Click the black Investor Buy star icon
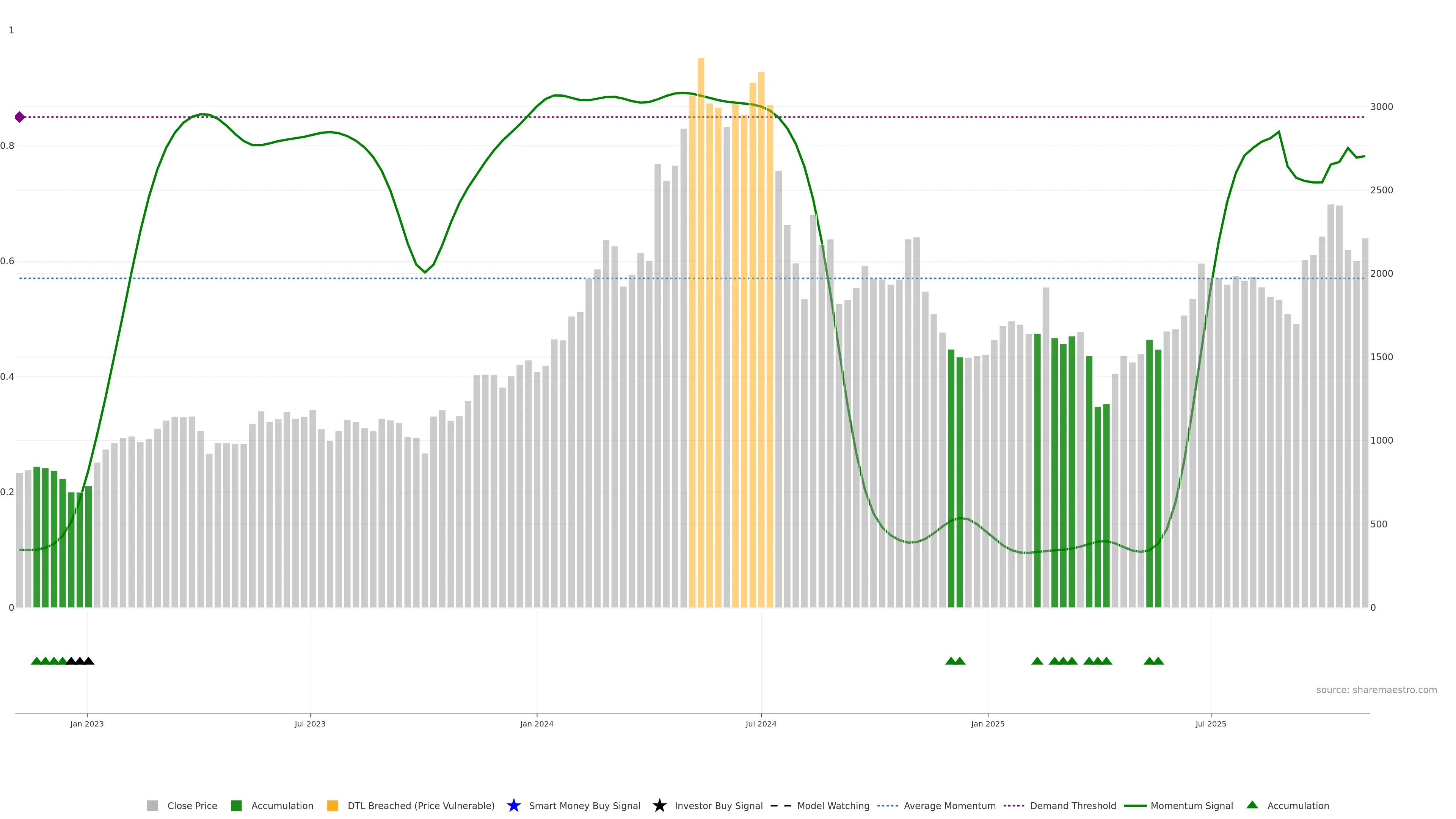Image resolution: width=1456 pixels, height=819 pixels. 659,805
